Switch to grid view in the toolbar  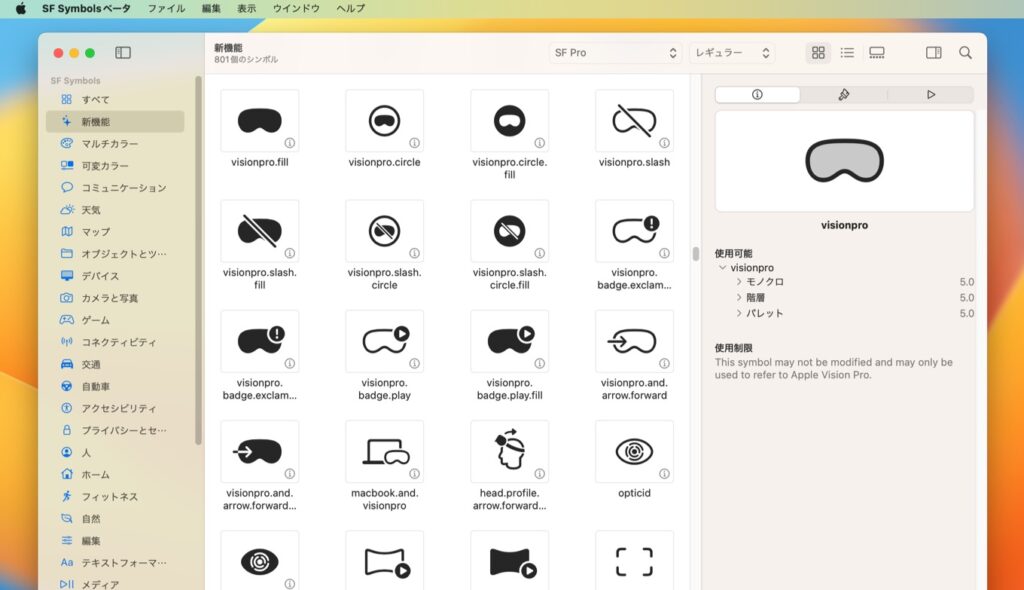818,53
